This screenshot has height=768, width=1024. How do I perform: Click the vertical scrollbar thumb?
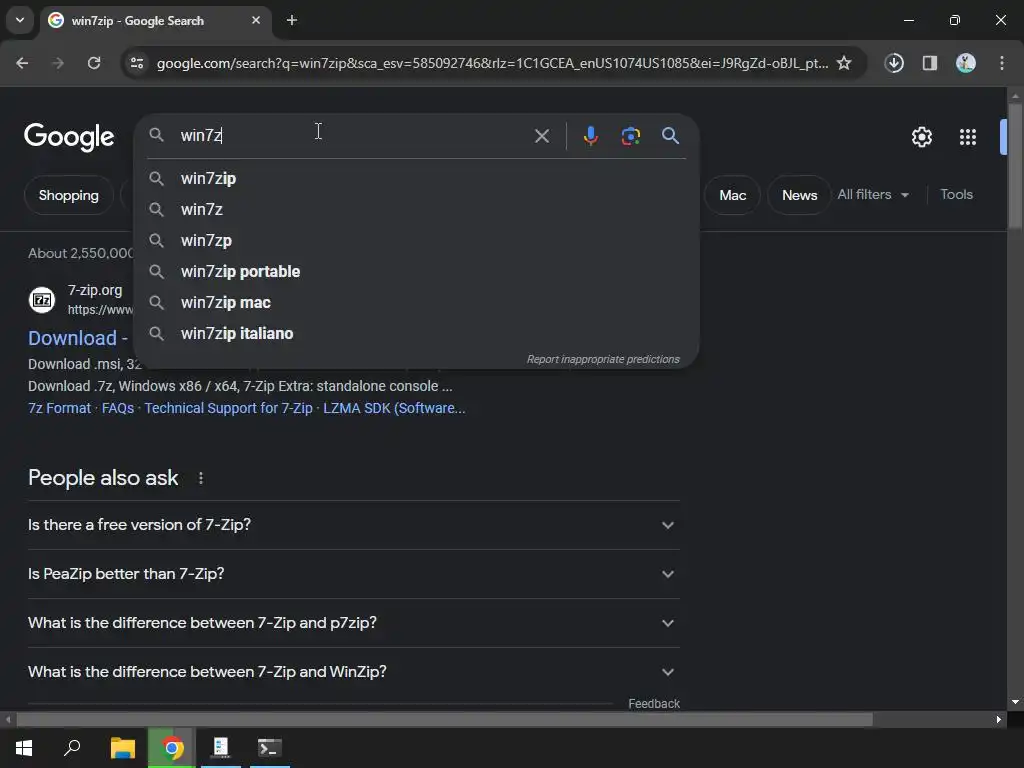point(1015,166)
